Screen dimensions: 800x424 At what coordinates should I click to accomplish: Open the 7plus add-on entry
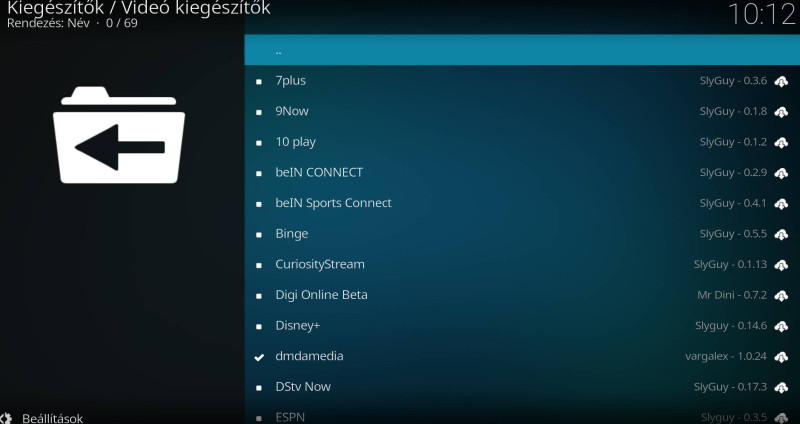[x=522, y=81]
